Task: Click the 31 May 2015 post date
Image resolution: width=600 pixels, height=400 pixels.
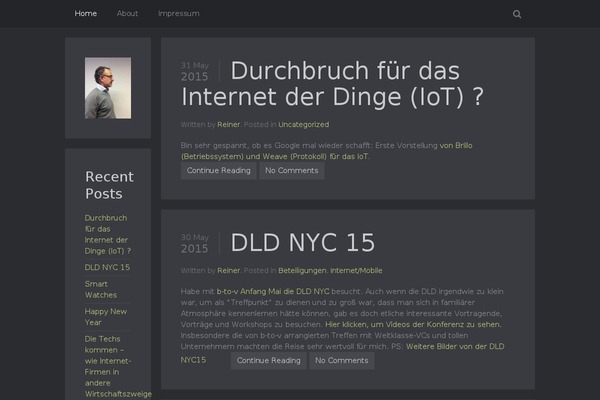Action: point(194,71)
